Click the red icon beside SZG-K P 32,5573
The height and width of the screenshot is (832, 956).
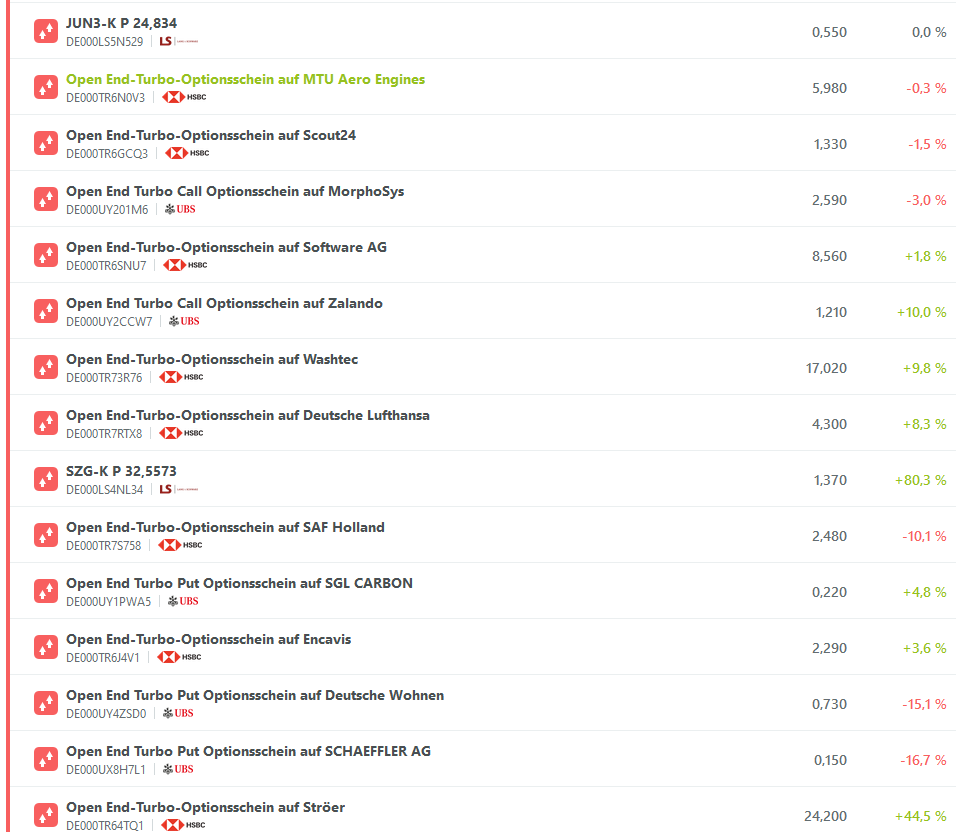point(45,479)
